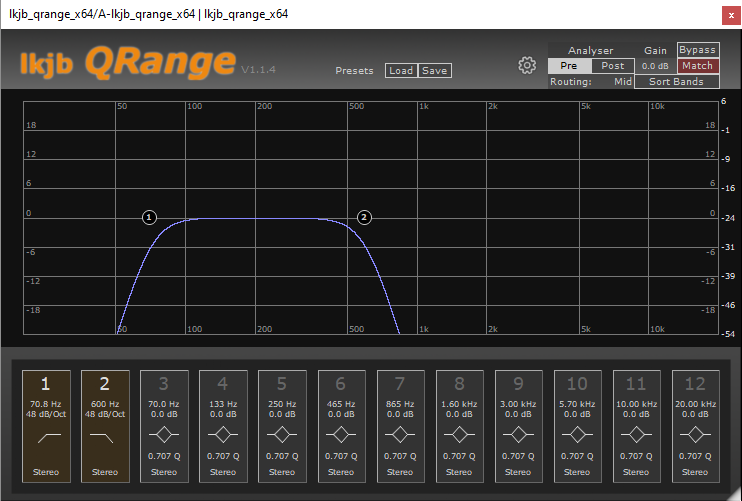This screenshot has width=742, height=501.
Task: Toggle band 2 on/off via its number
Action: (105, 384)
